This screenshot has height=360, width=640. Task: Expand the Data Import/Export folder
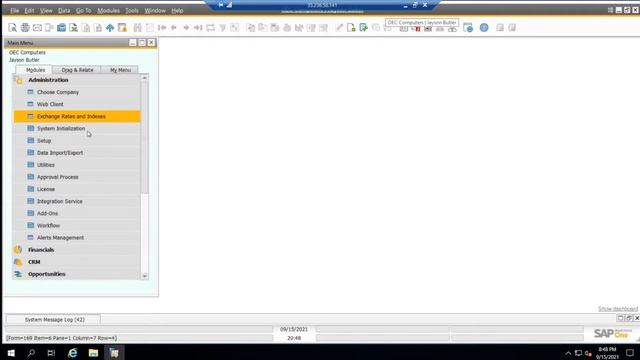coord(60,153)
